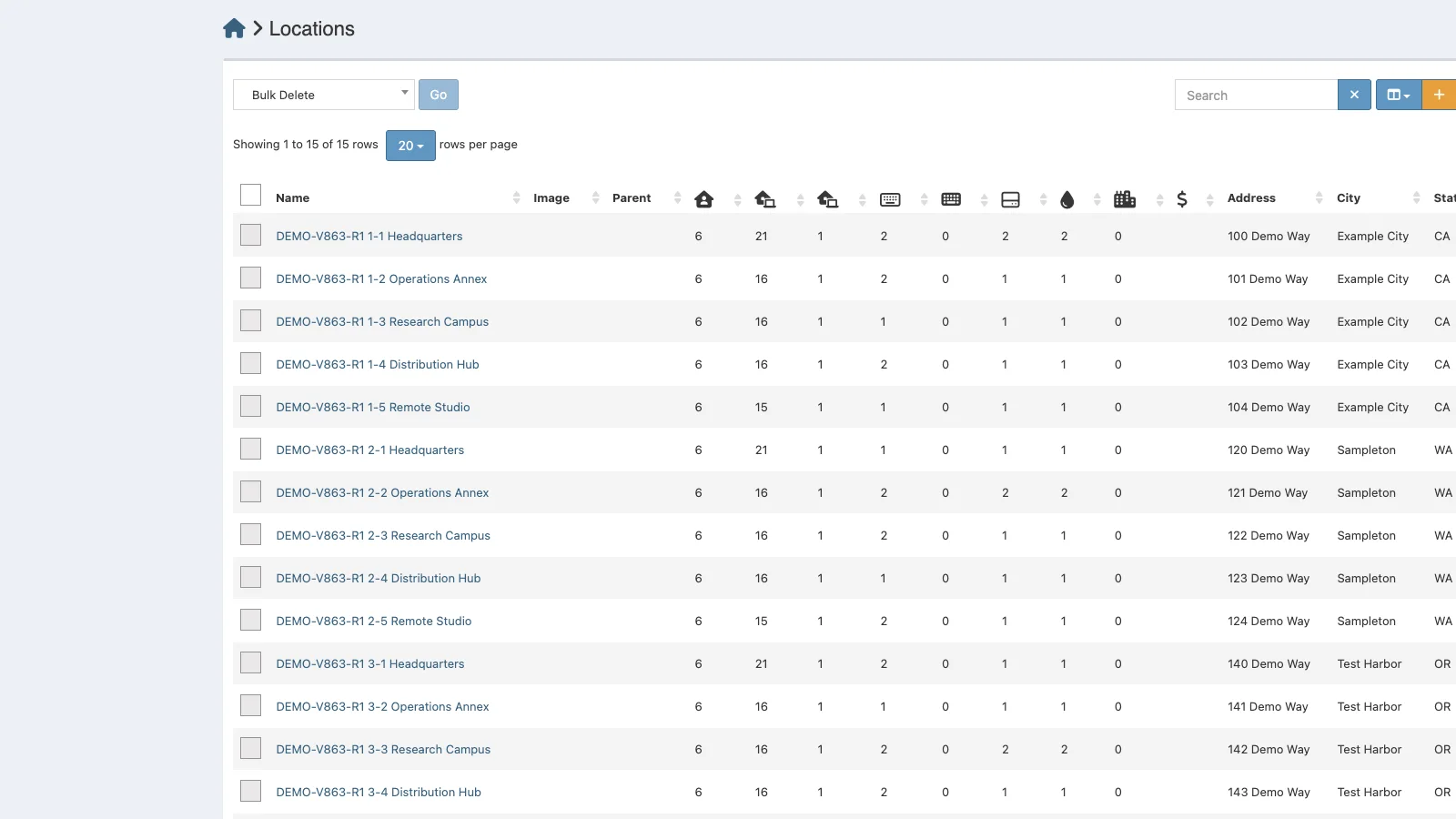Check the 2-3 Research Campus row checkbox
The image size is (1456, 819).
251,534
